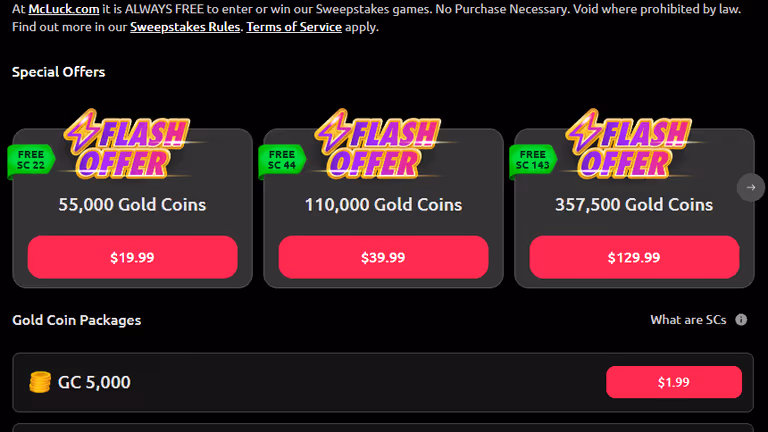Click the gold coins stack icon
Image resolution: width=768 pixels, height=432 pixels.
(40, 382)
